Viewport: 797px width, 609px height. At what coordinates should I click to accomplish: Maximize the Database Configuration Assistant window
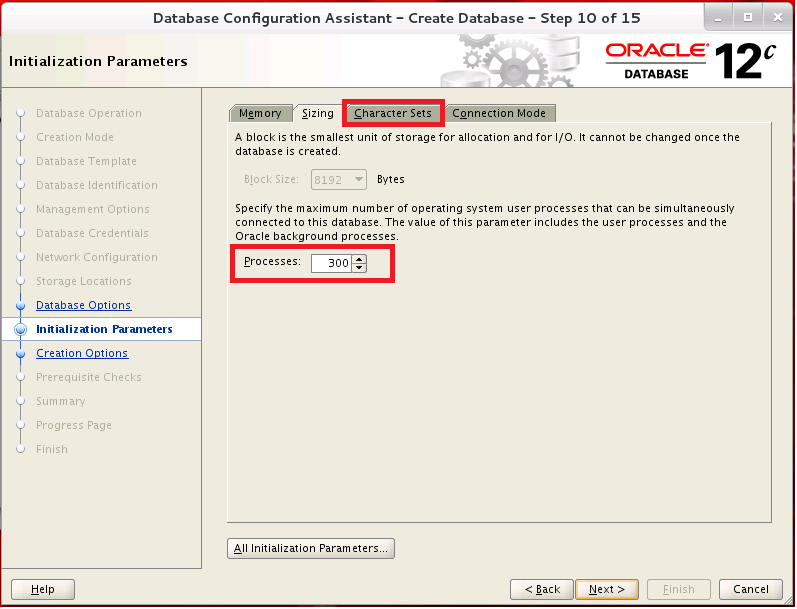coord(747,17)
